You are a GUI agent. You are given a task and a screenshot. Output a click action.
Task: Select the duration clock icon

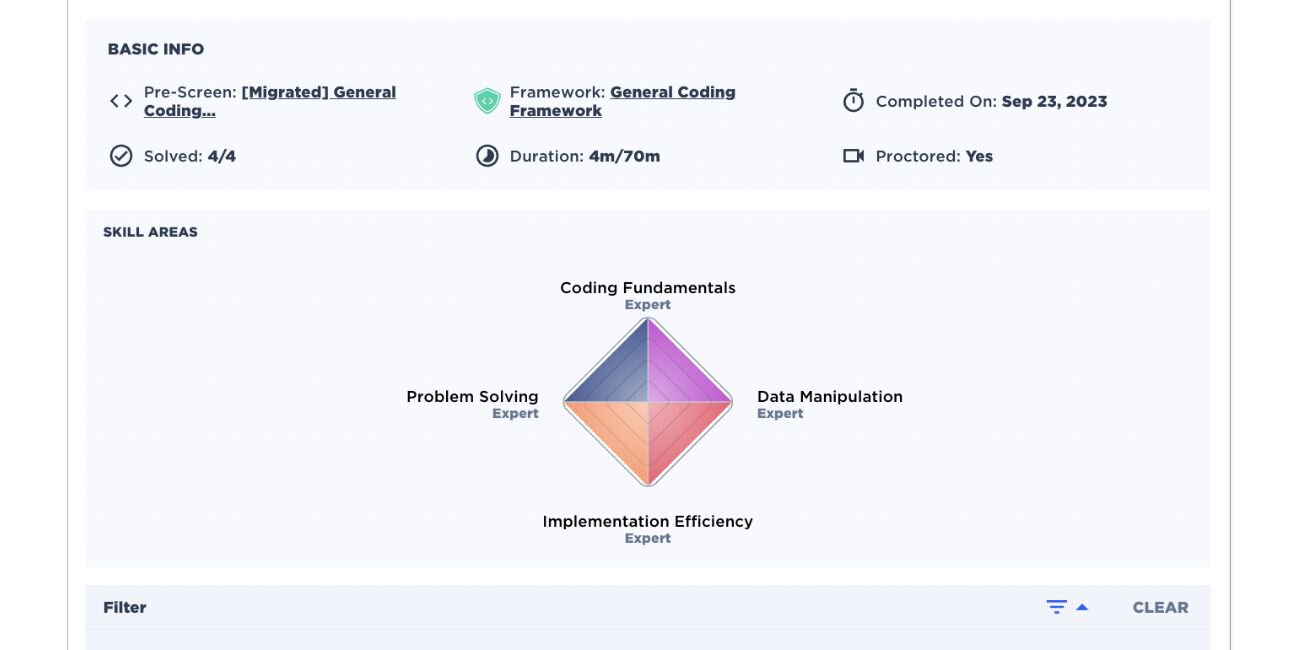[487, 155]
